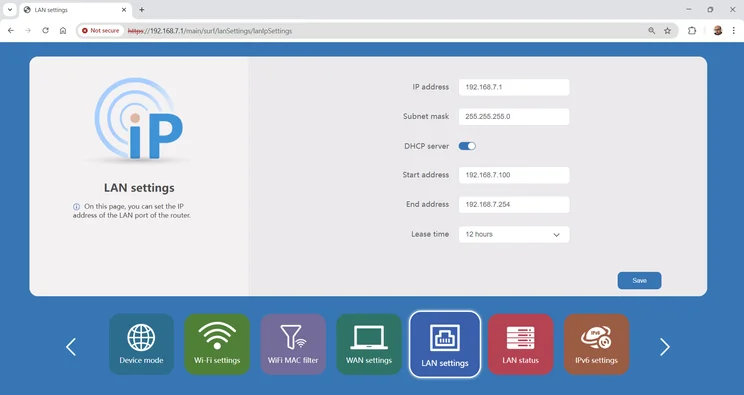Open the LAN status tile
Screen dimensions: 744x395
click(521, 344)
